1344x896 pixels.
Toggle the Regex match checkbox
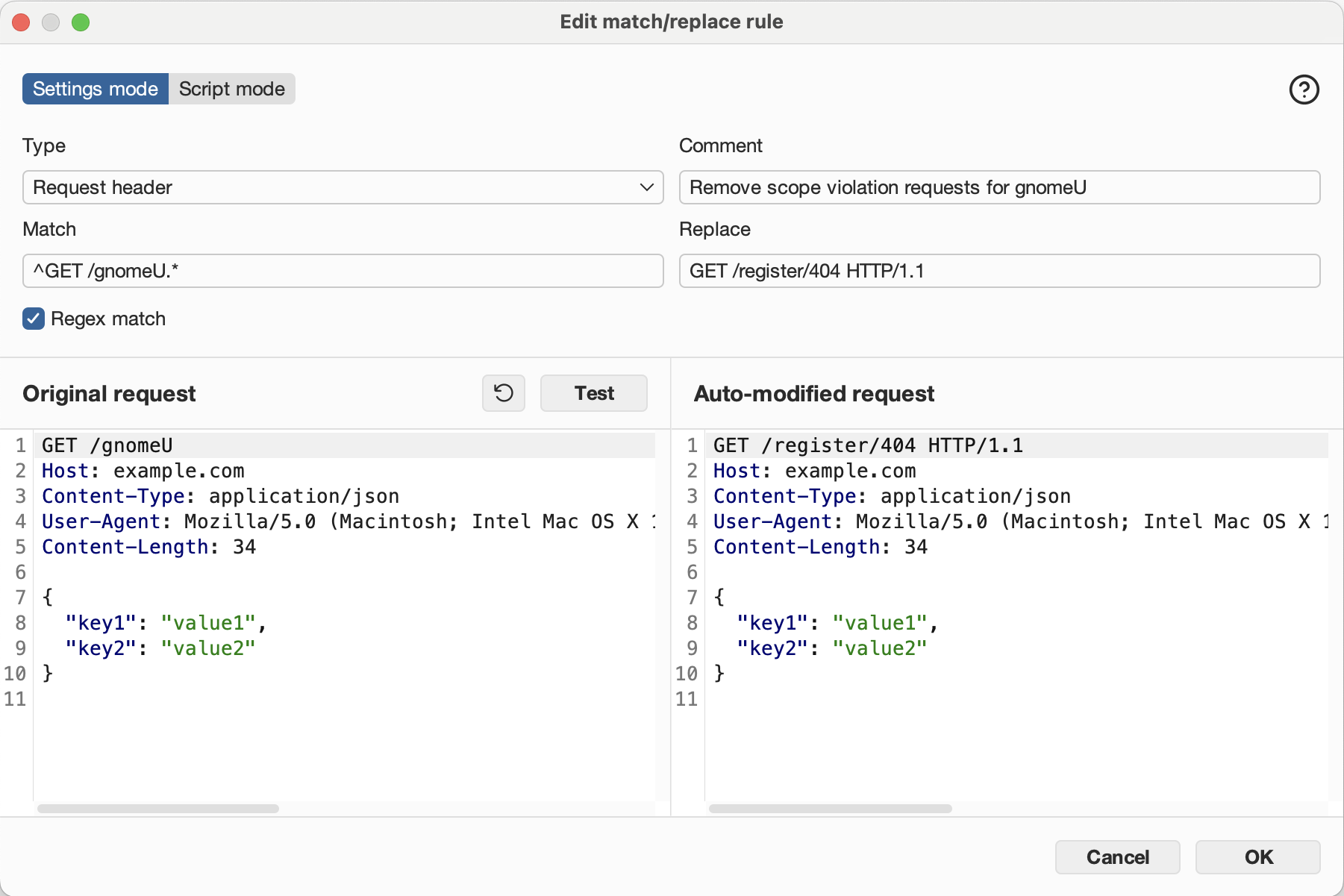(x=34, y=319)
